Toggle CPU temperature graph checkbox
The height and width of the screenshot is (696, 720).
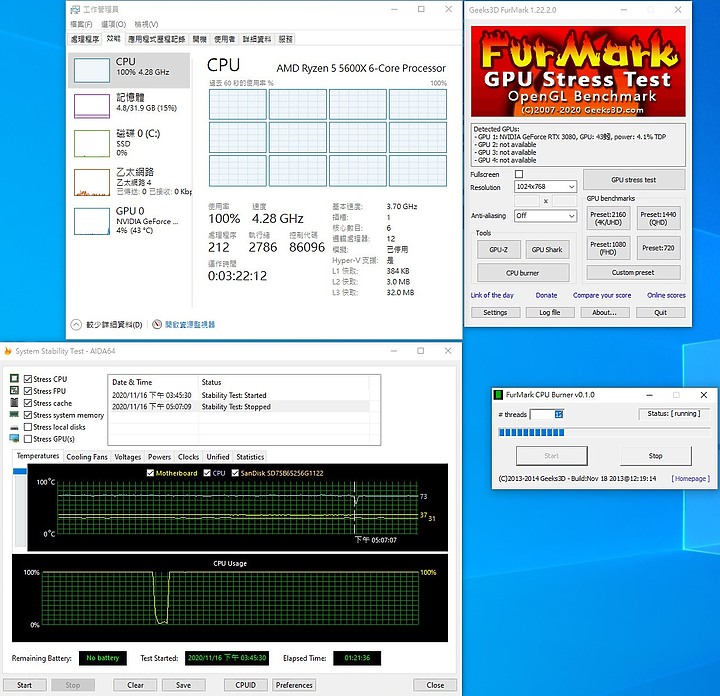pos(207,473)
